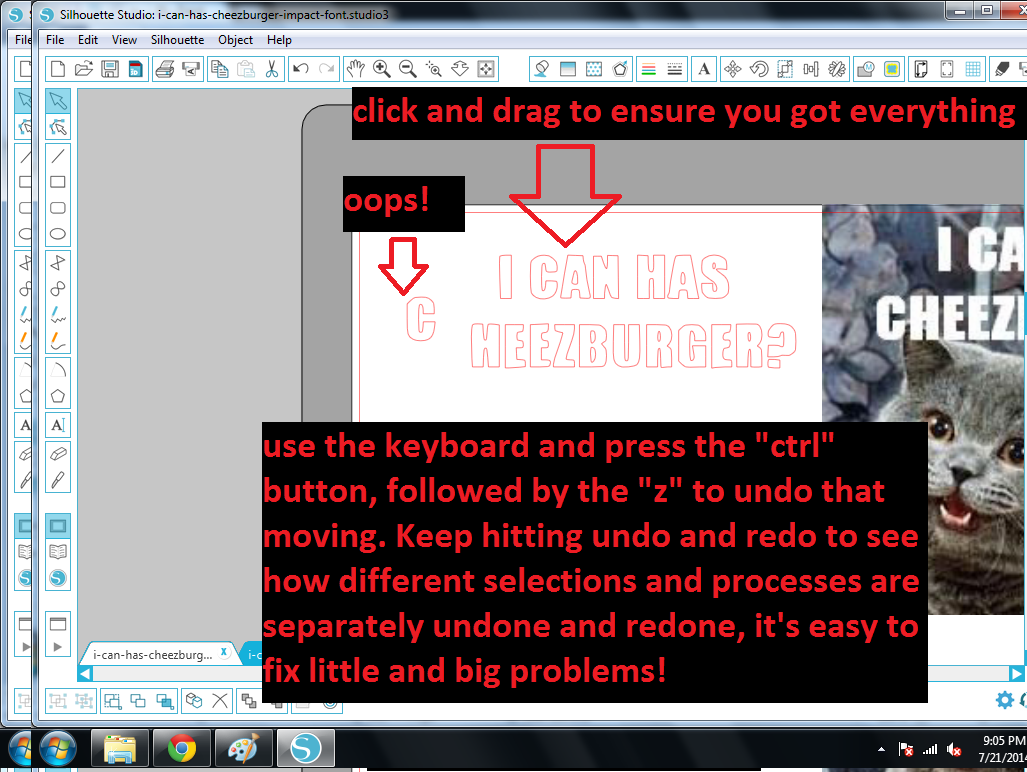Choose the Select arrow tool in left toolbar
The width and height of the screenshot is (1027, 772).
point(58,101)
